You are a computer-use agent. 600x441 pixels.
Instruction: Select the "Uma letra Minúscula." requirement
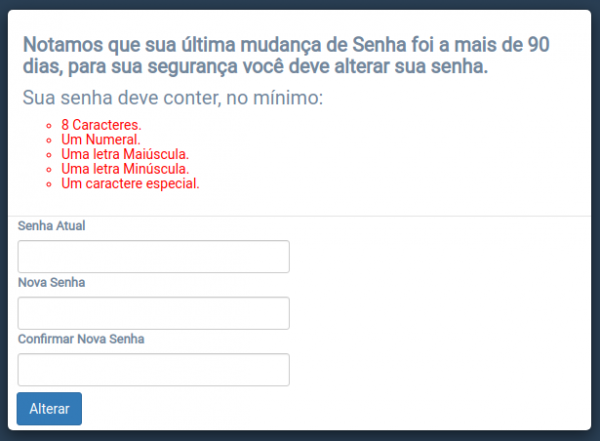pos(125,170)
